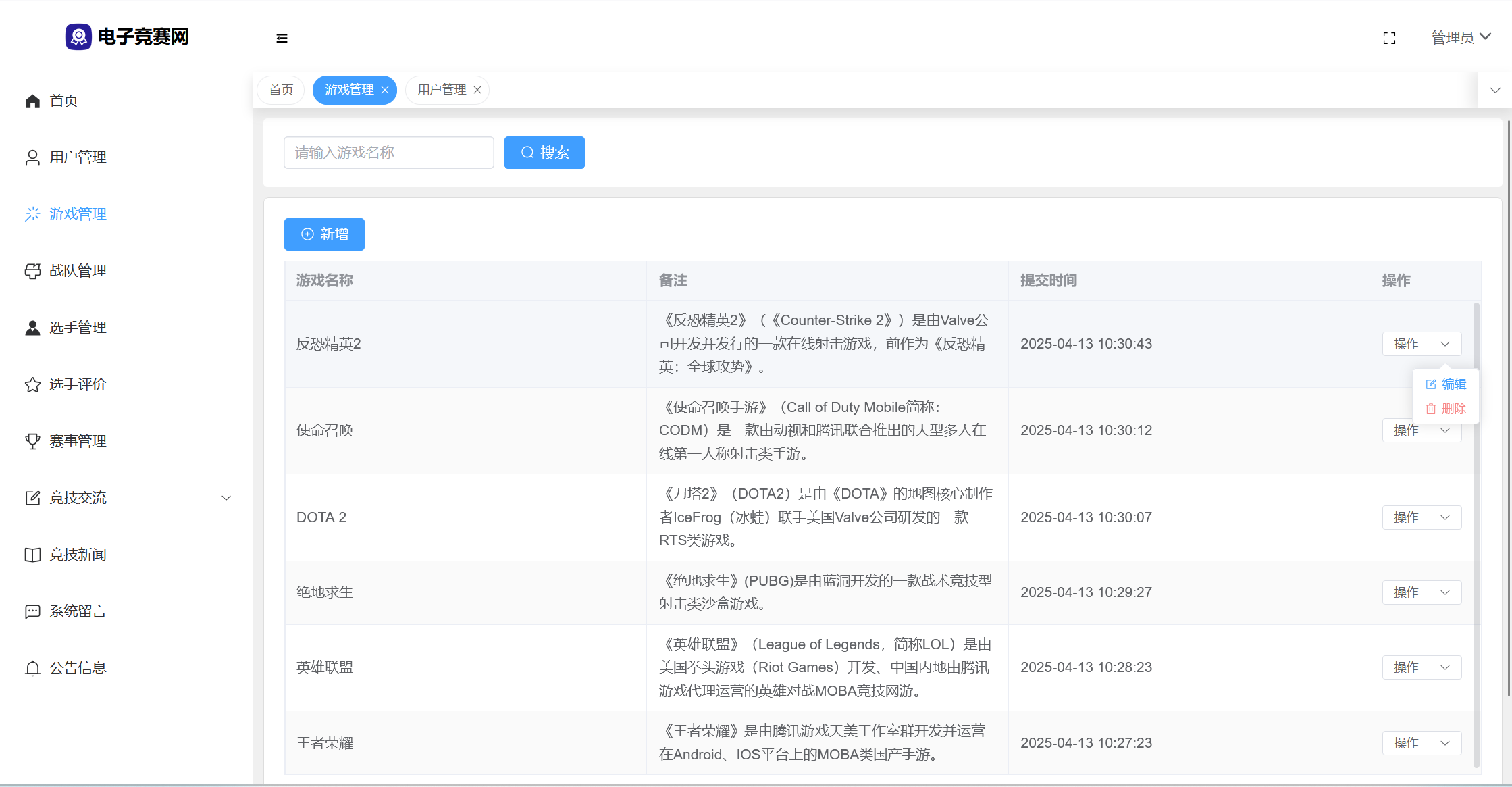Close the 游戏管理 tab
The height and width of the screenshot is (787, 1512).
(x=385, y=90)
